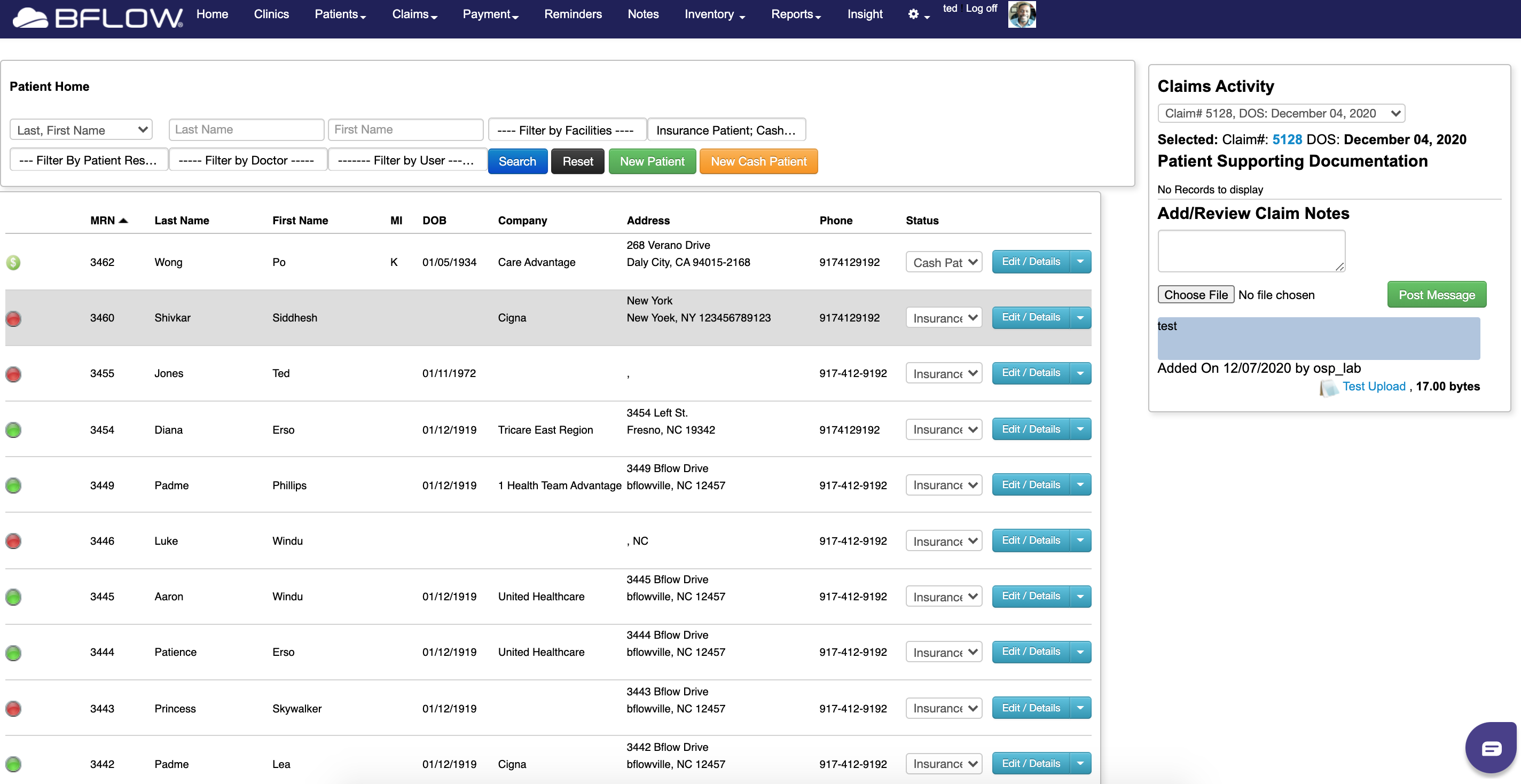Open the chat bubble icon at bottom right
Image resolution: width=1521 pixels, height=784 pixels.
[1491, 747]
